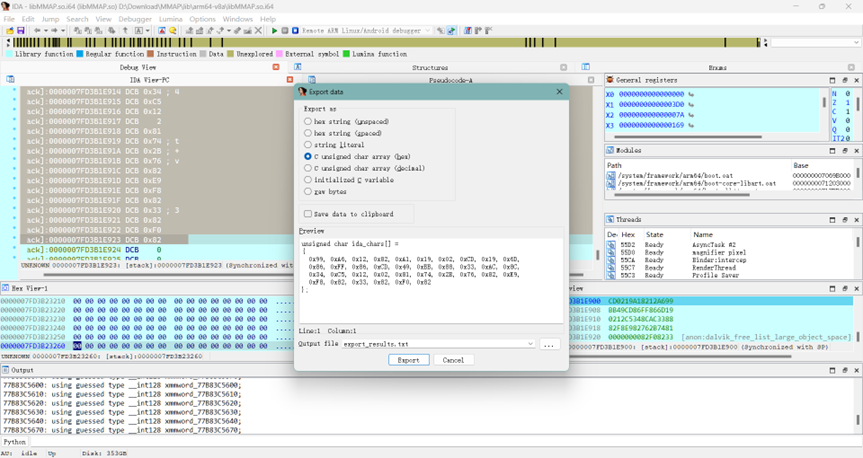The image size is (863, 458).
Task: Sort modules by Path column header
Action: 614,165
